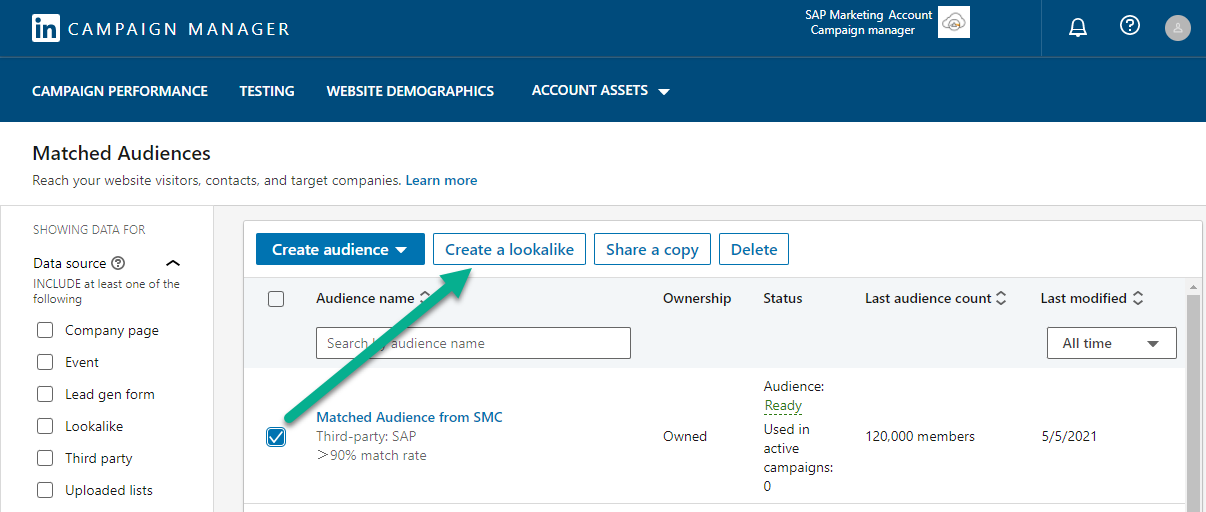Sort by Last audience count arrows
This screenshot has width=1206, height=512.
[1002, 298]
